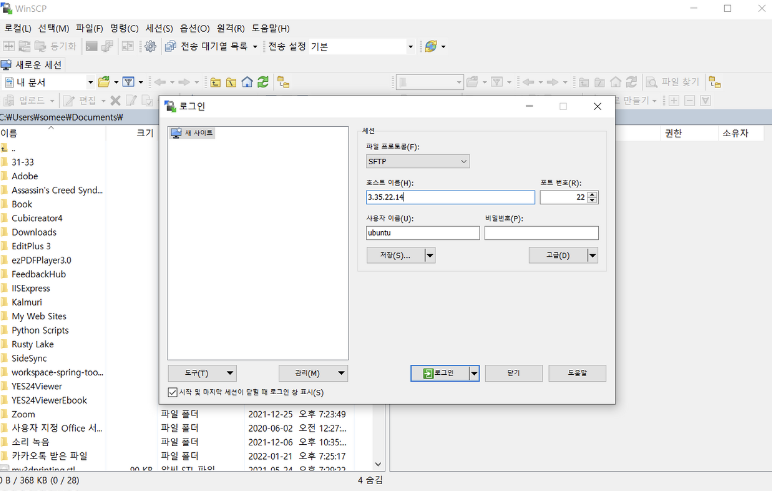This screenshot has width=772, height=491.
Task: Click local panel scrollbar down arrow
Action: [378, 464]
